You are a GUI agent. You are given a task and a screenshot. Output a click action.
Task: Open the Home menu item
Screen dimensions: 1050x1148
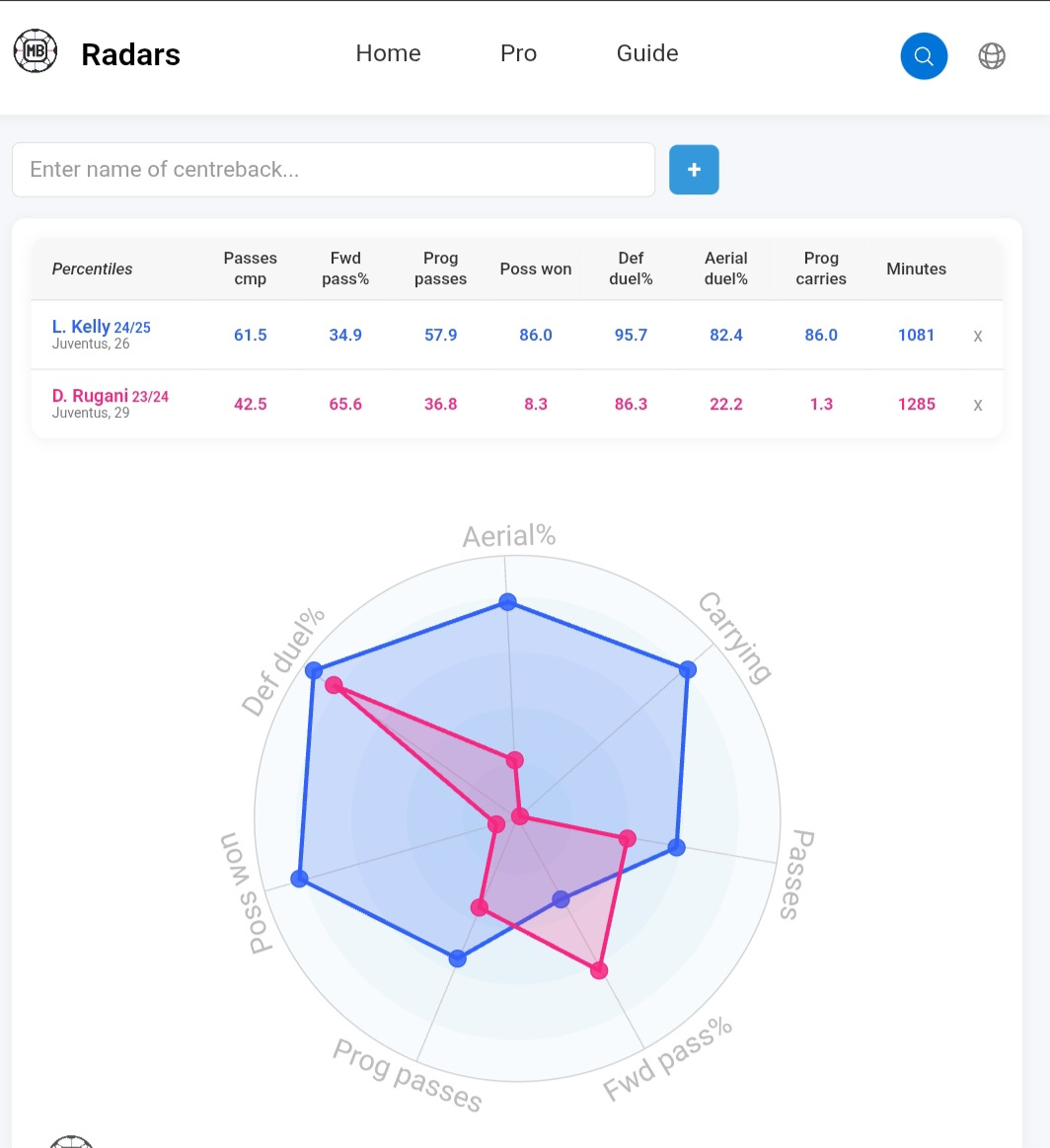pyautogui.click(x=388, y=52)
